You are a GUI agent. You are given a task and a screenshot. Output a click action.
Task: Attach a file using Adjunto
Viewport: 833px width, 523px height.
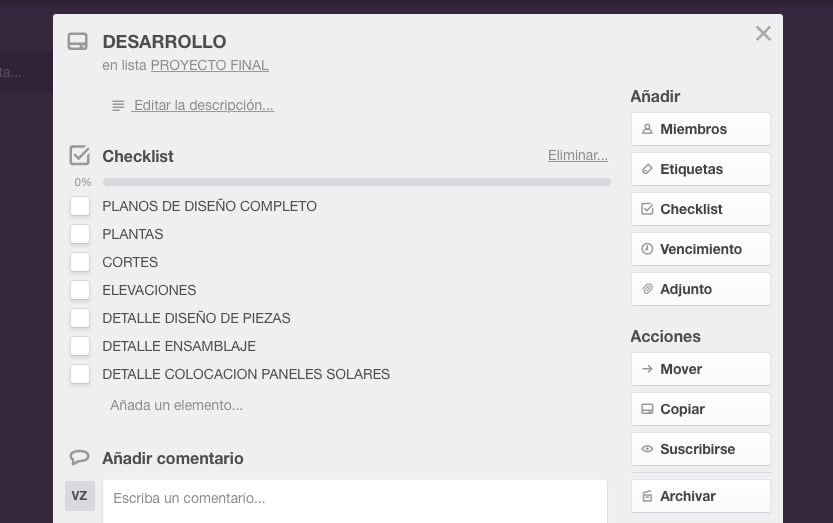coord(700,289)
